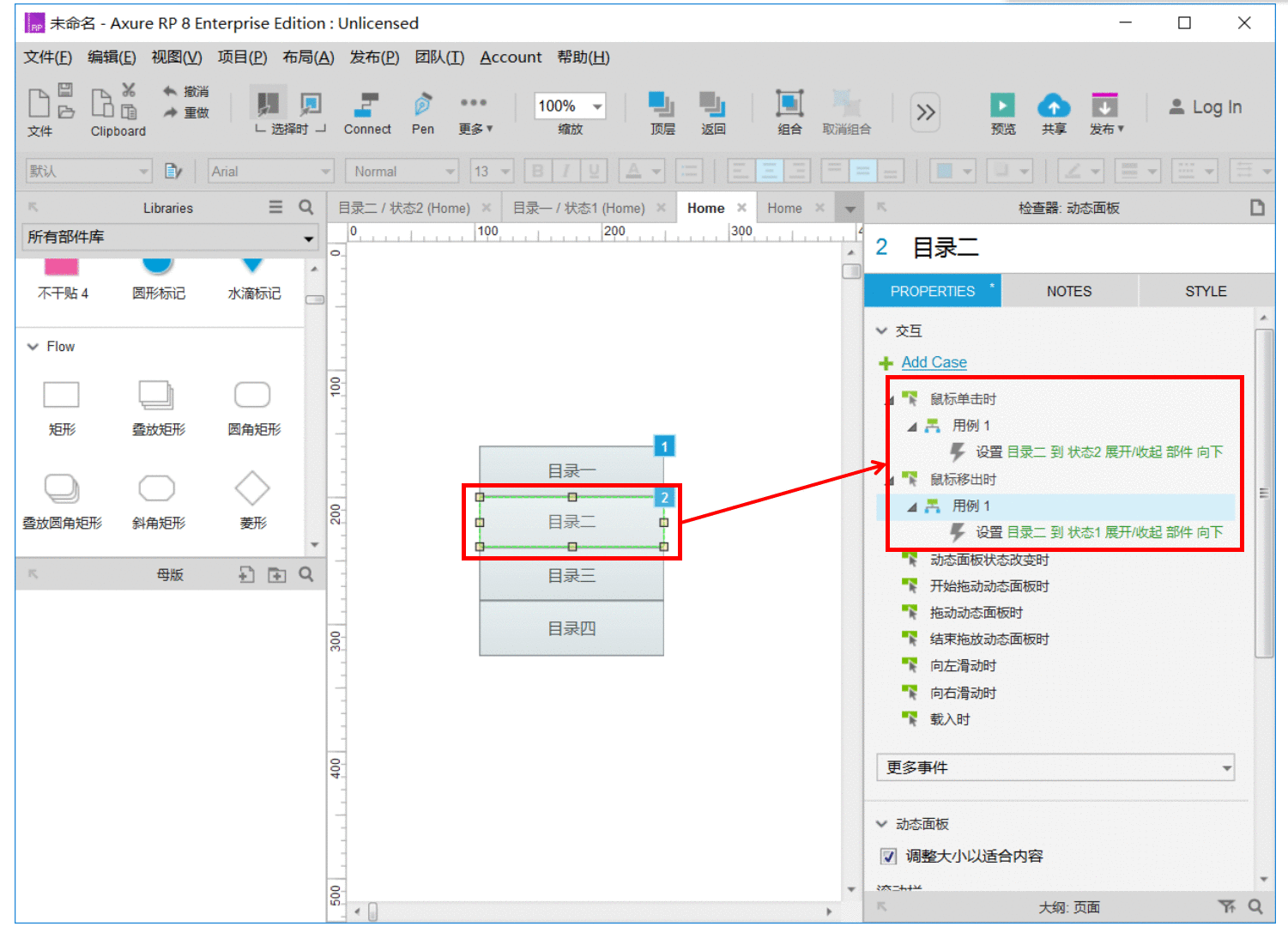
Task: Click the inspector page document icon
Action: click(1257, 208)
